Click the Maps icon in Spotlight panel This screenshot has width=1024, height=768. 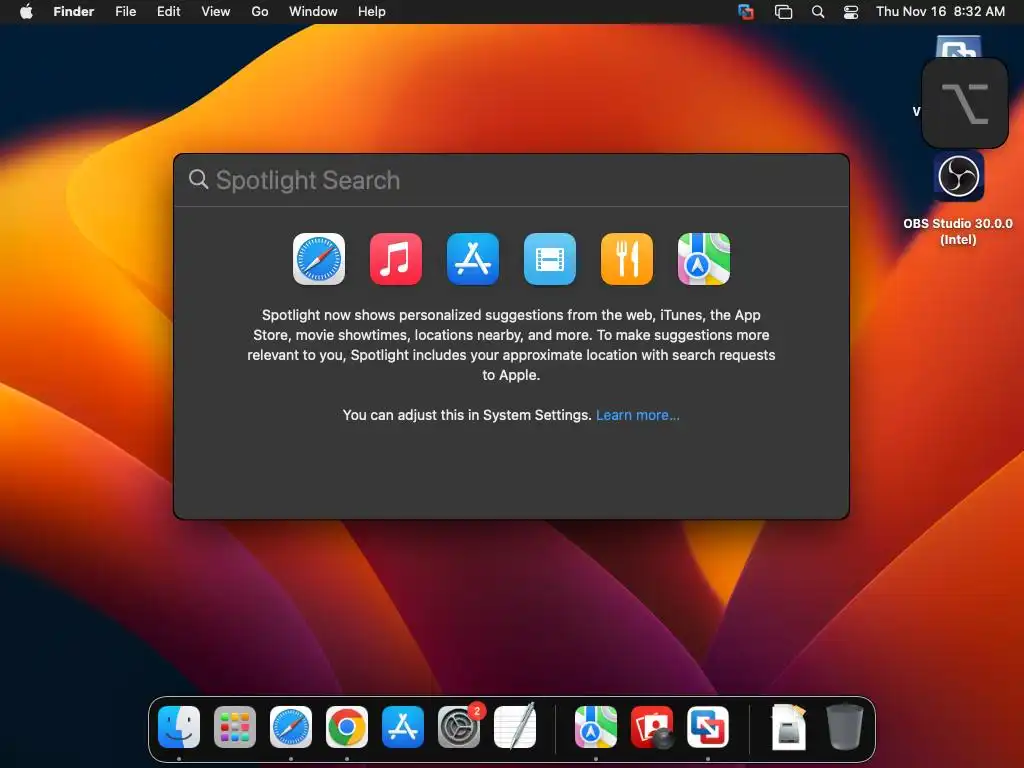click(704, 259)
